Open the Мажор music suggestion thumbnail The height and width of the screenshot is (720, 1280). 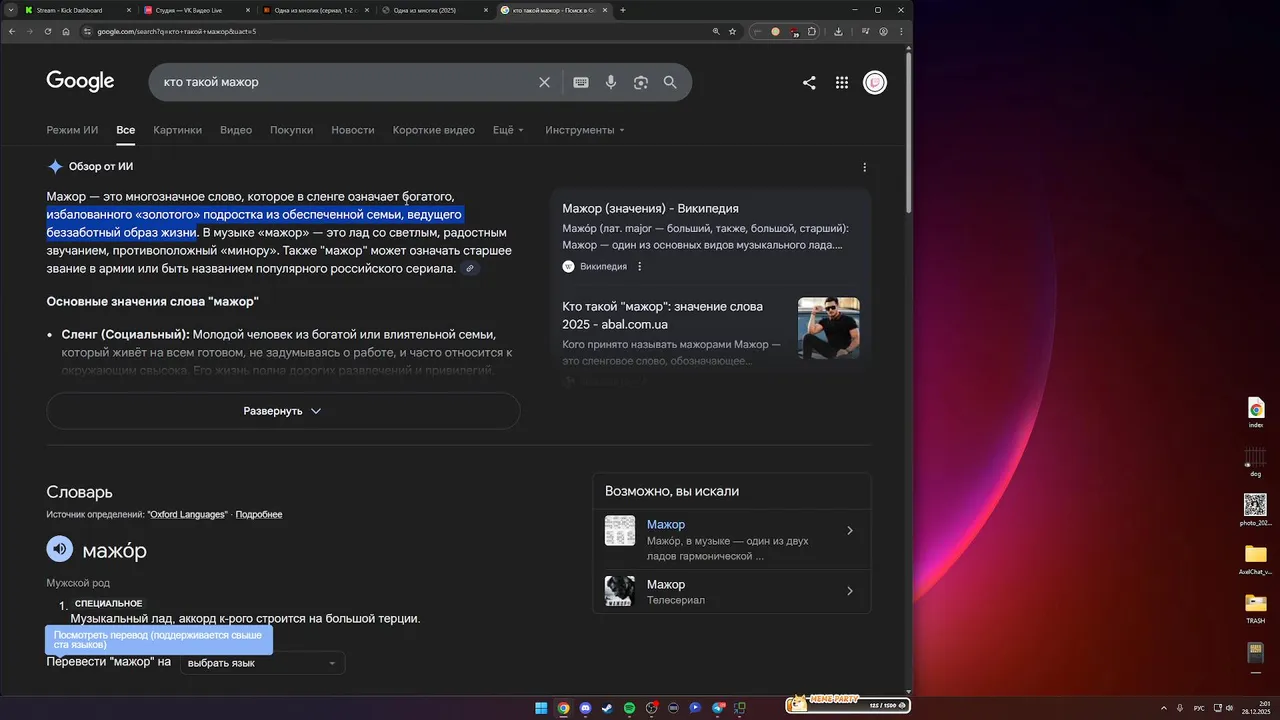(620, 530)
